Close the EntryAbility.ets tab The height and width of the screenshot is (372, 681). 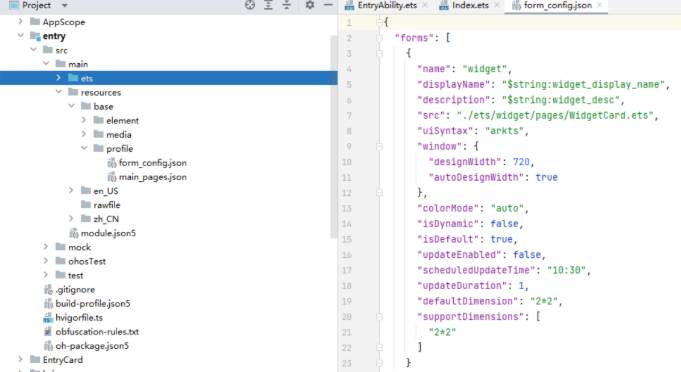click(x=425, y=5)
